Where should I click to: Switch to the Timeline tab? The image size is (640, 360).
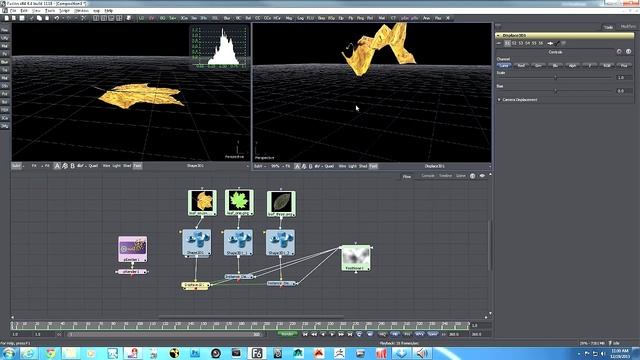click(x=445, y=176)
